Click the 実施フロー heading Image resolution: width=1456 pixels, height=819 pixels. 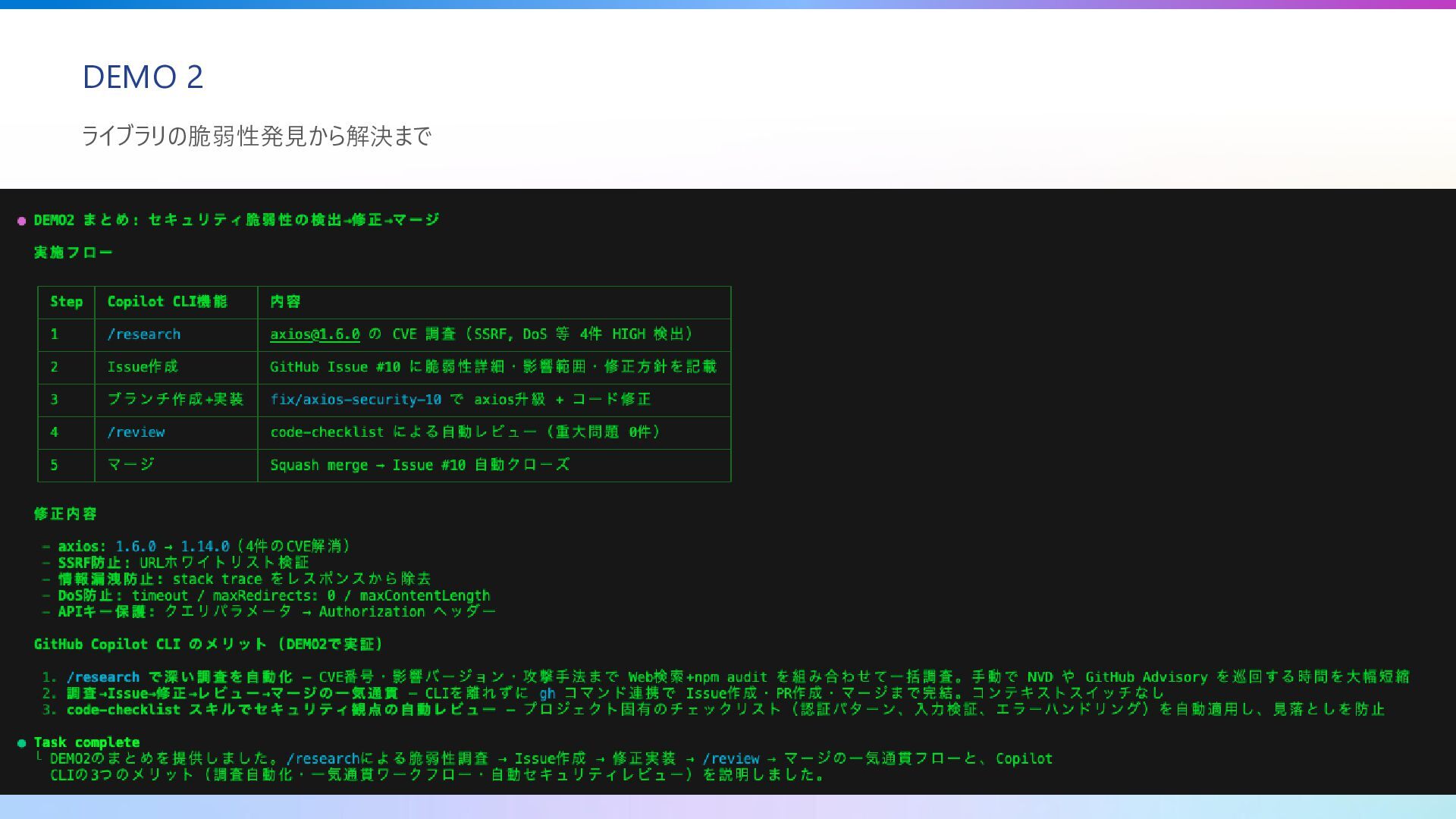pos(73,253)
